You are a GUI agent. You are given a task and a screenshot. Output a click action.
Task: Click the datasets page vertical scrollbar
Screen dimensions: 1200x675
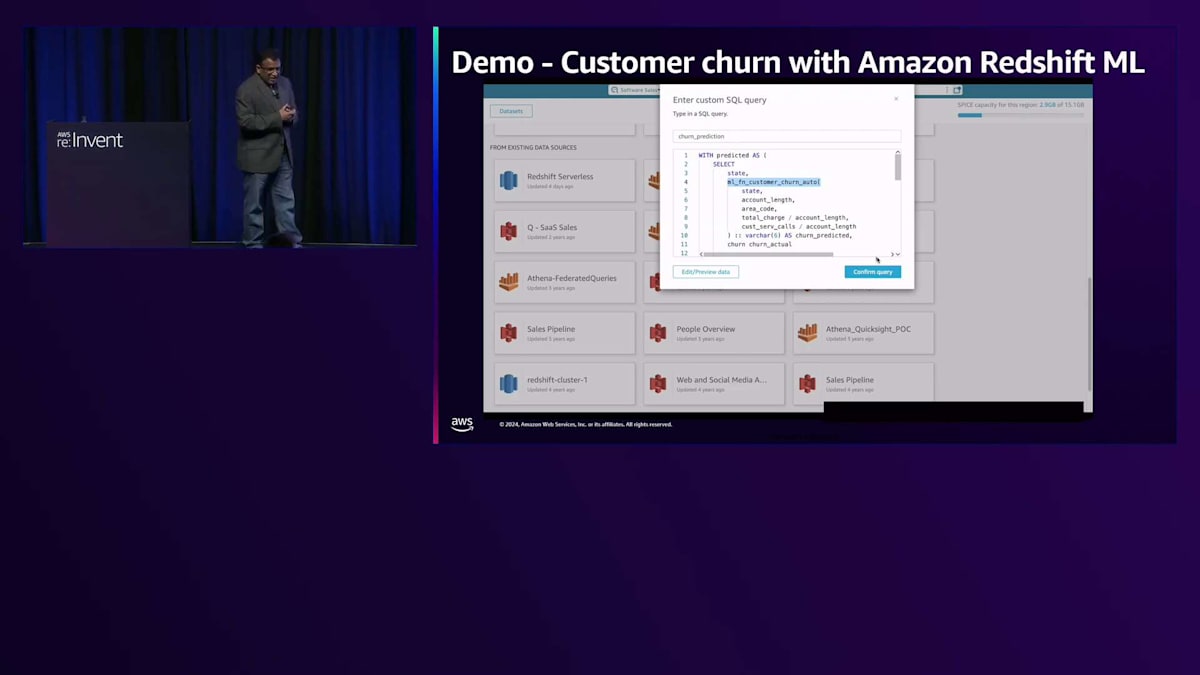click(1089, 334)
